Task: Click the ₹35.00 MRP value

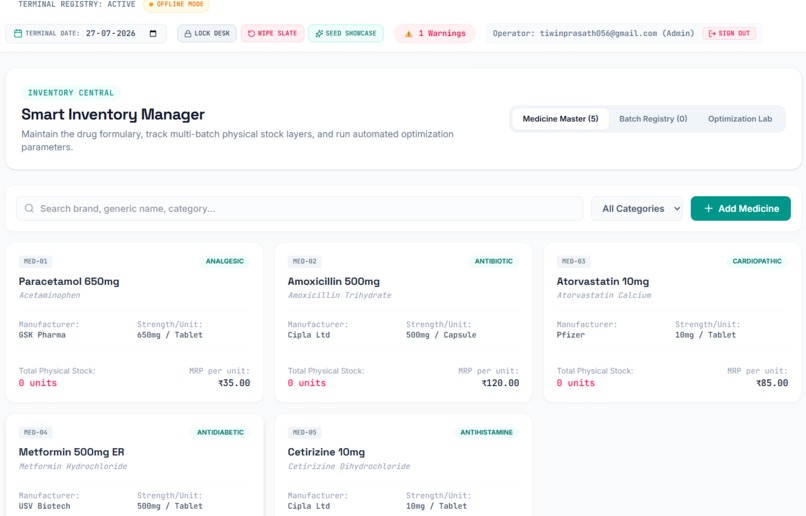Action: tap(234, 383)
